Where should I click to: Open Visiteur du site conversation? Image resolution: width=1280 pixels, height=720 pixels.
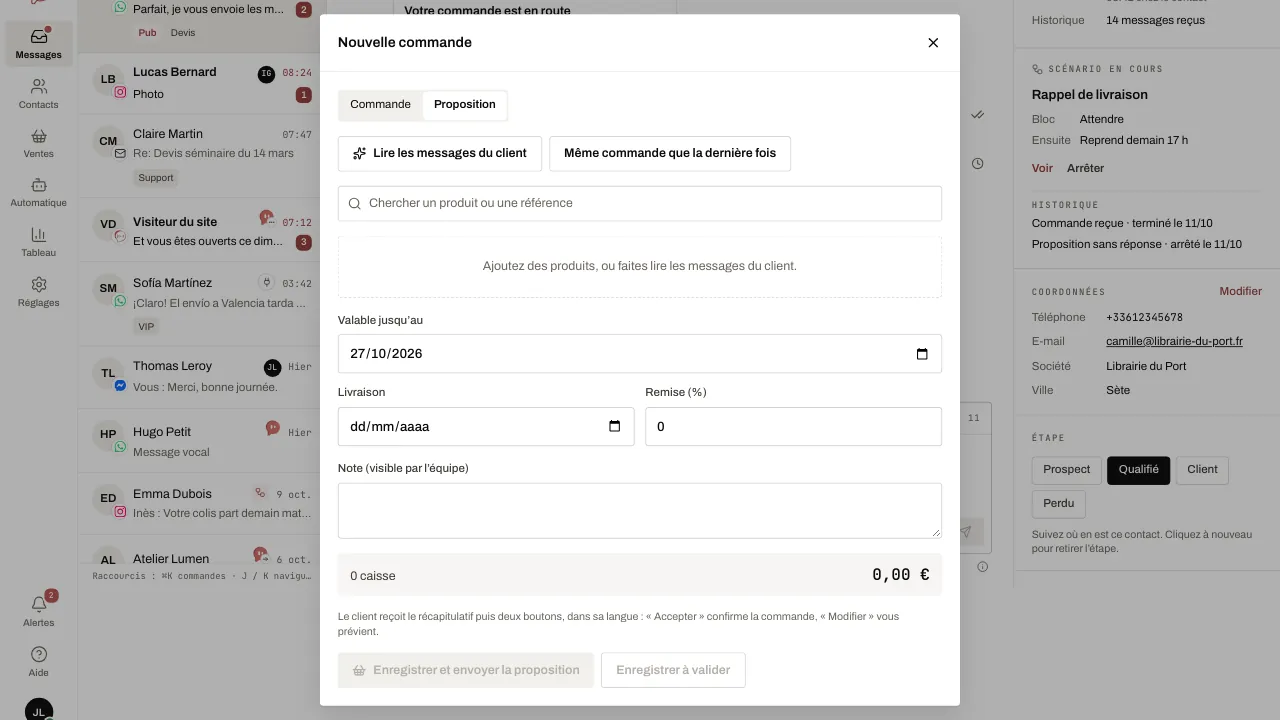click(198, 232)
